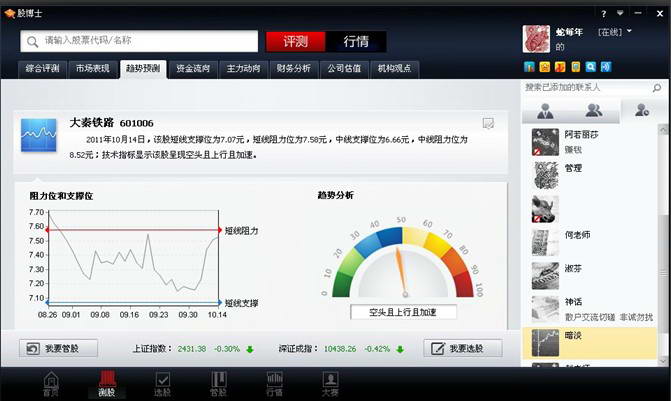Click the contact list scrollbar up arrow
The width and height of the screenshot is (671, 401).
(663, 129)
